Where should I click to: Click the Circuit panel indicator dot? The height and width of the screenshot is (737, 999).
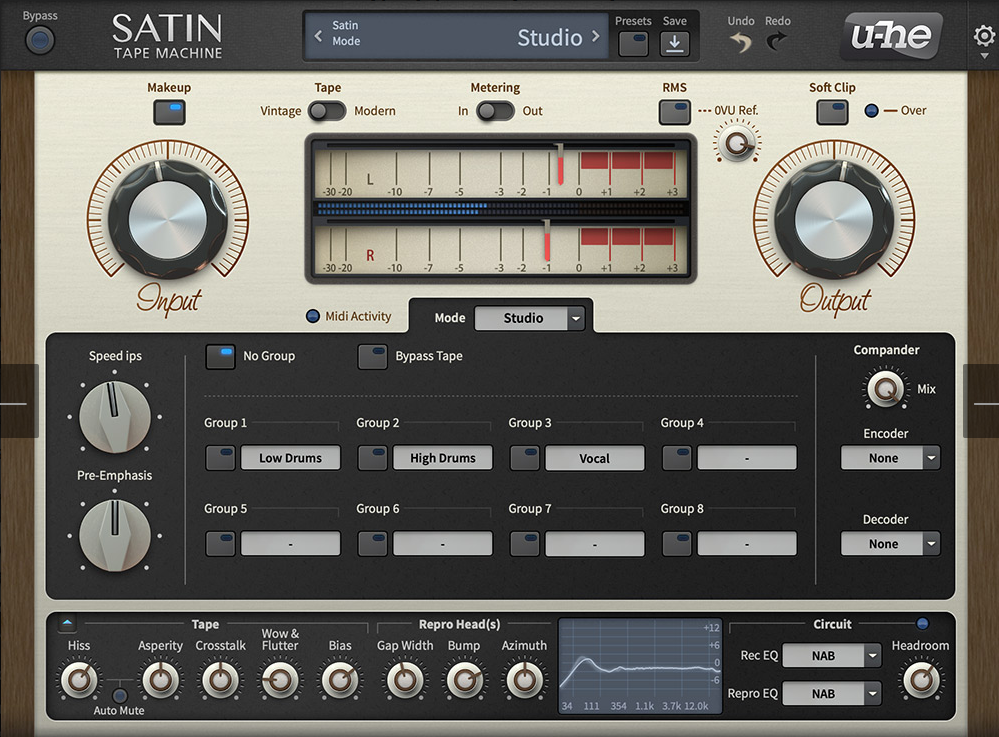click(921, 624)
